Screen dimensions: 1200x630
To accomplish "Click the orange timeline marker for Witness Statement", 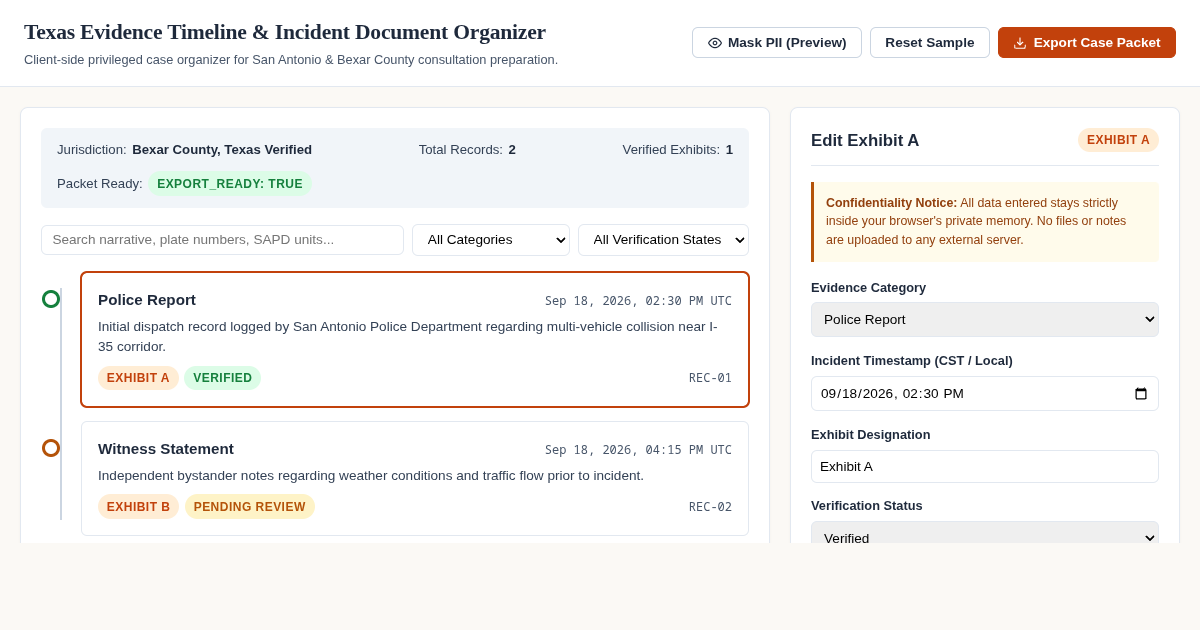I will click(51, 448).
